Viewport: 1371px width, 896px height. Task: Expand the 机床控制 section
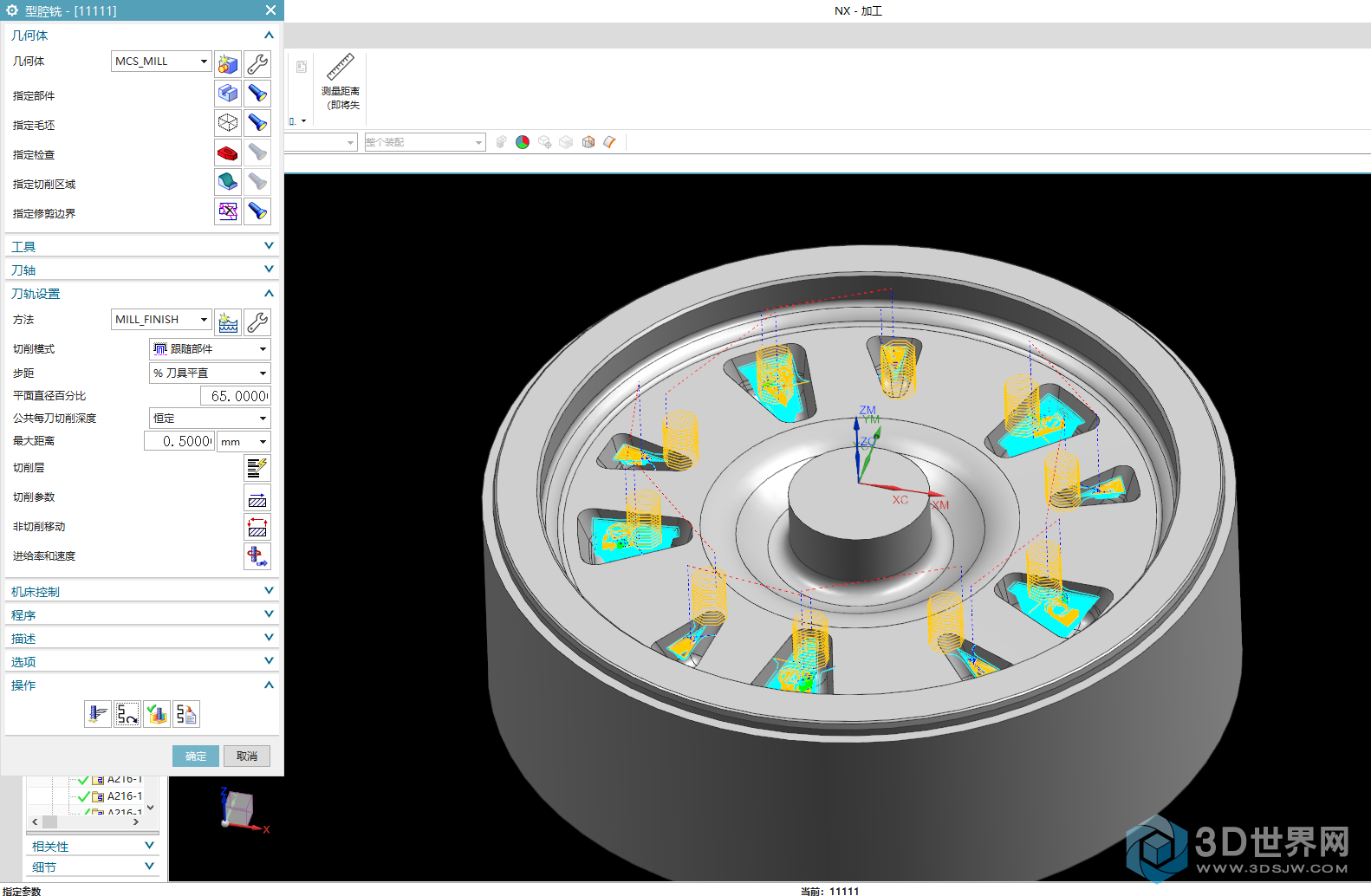[x=141, y=592]
